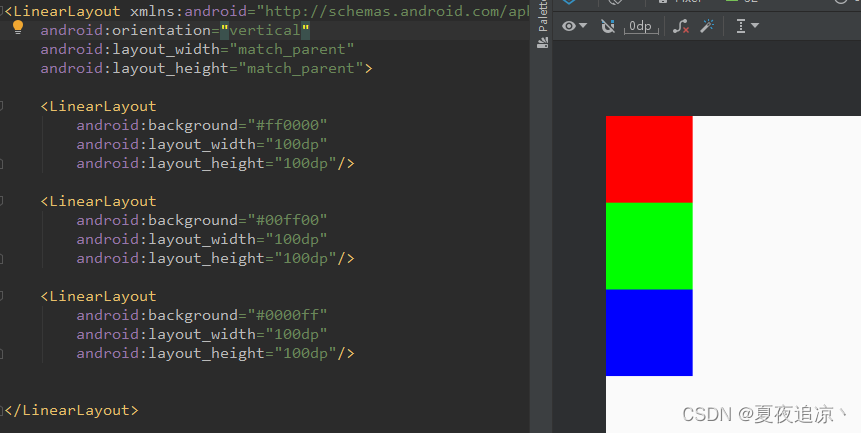
Task: Select the green square in the preview
Action: pyautogui.click(x=649, y=246)
